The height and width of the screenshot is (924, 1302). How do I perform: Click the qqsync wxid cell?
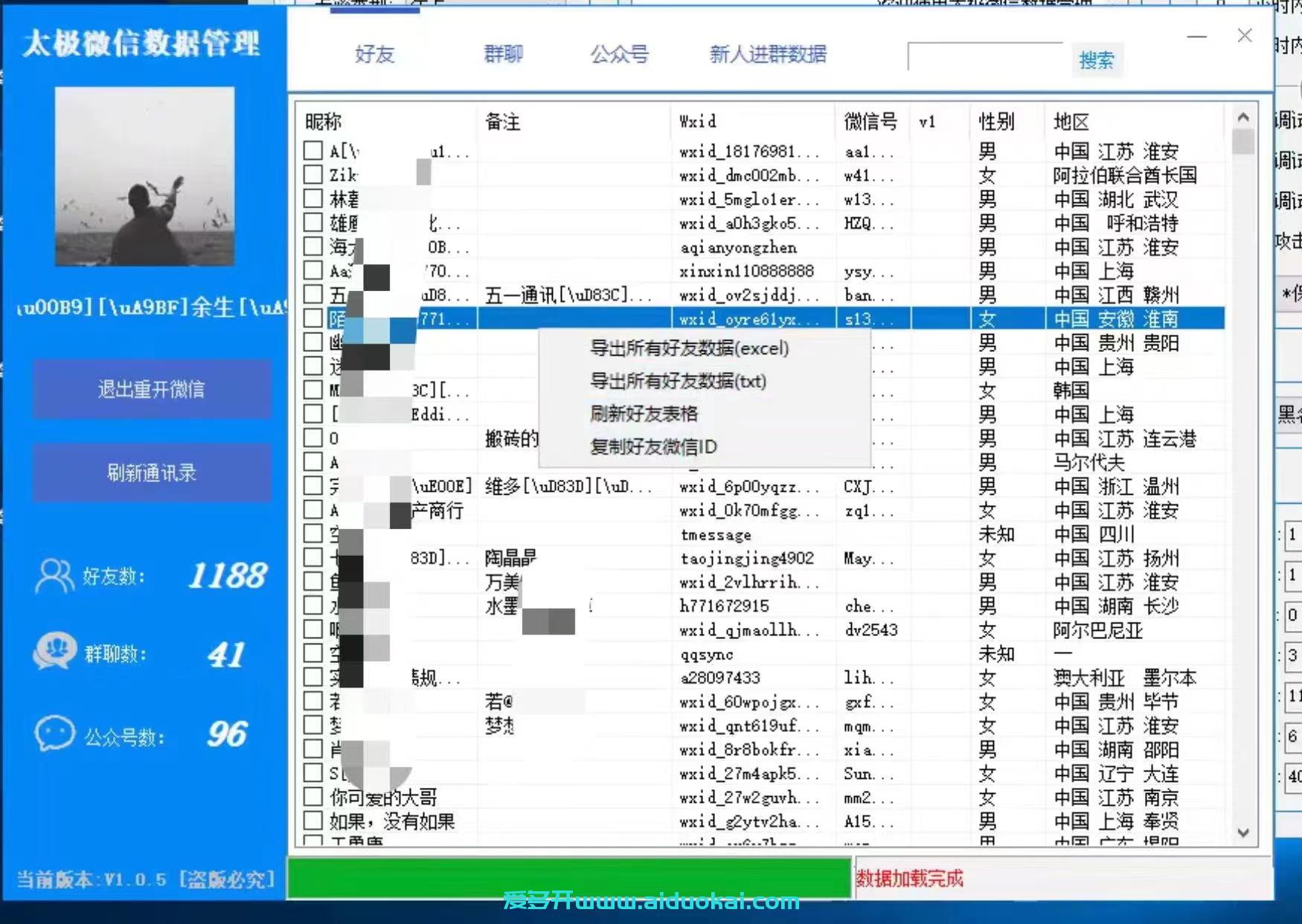click(706, 654)
